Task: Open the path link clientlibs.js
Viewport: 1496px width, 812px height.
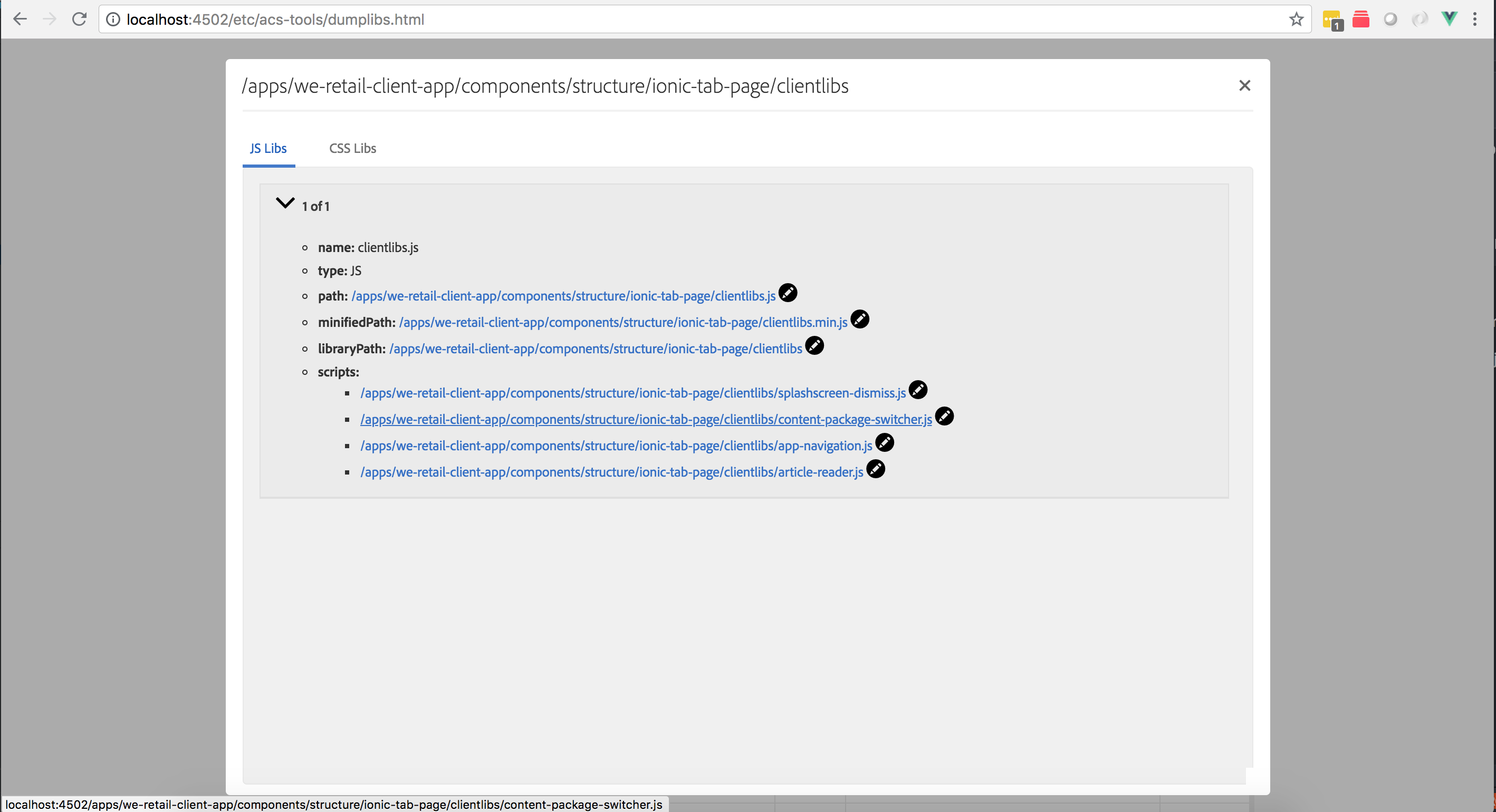Action: [x=563, y=296]
